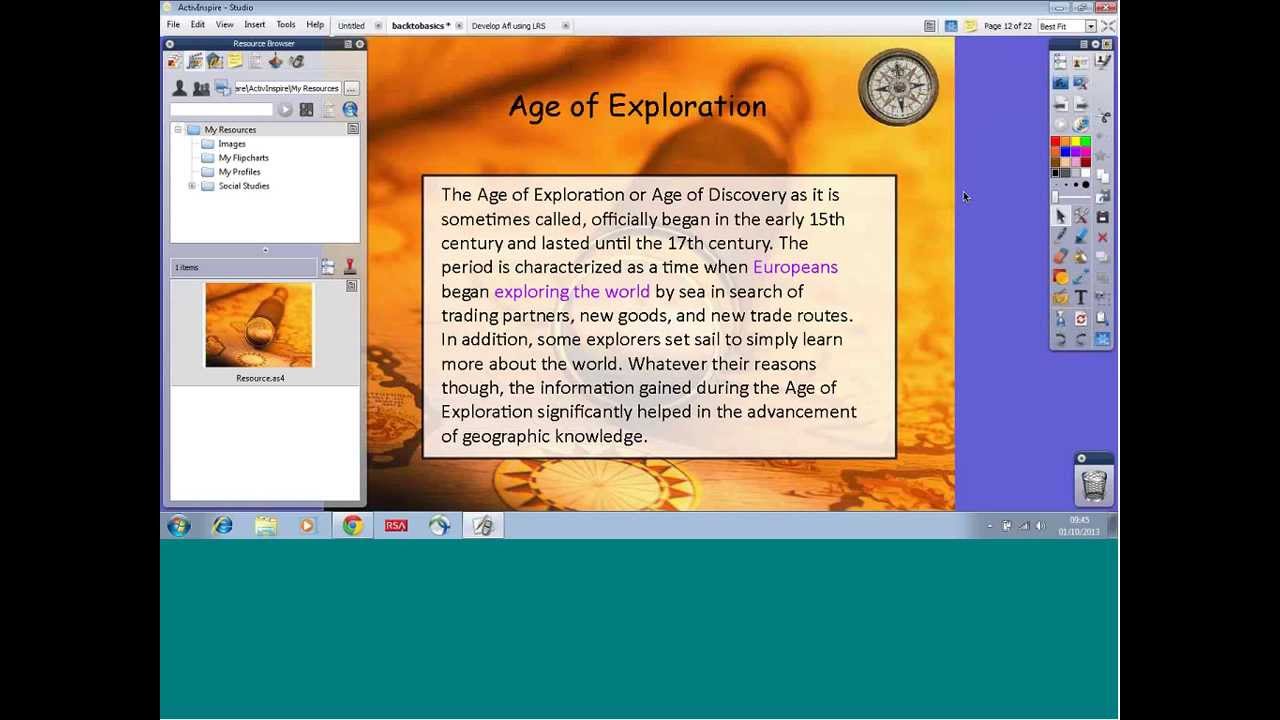1280x720 pixels.
Task: Choose the Pen tool in toolbox
Action: 1061,235
